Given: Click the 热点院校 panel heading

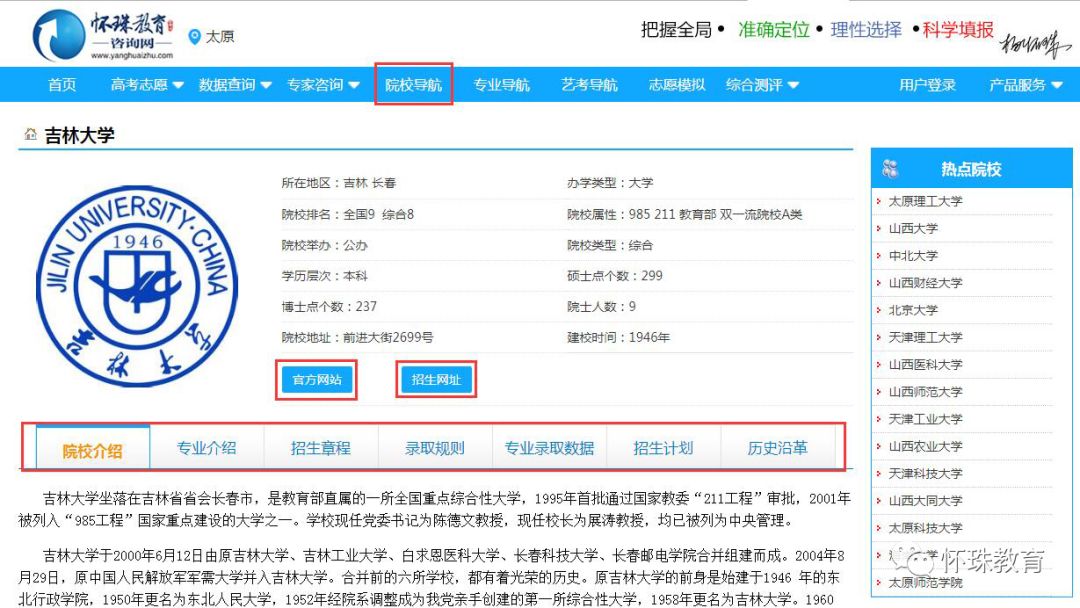Looking at the screenshot, I should pos(971,169).
